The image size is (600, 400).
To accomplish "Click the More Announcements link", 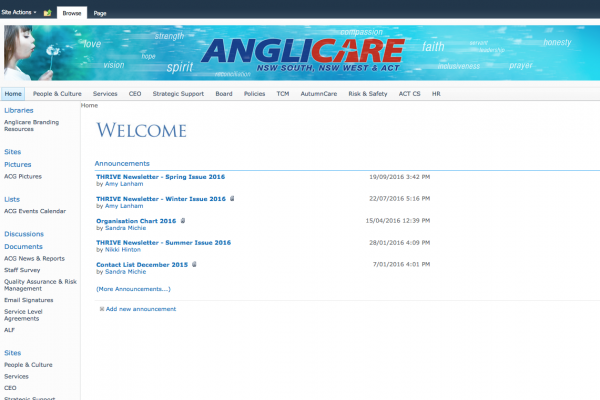I will click(133, 289).
